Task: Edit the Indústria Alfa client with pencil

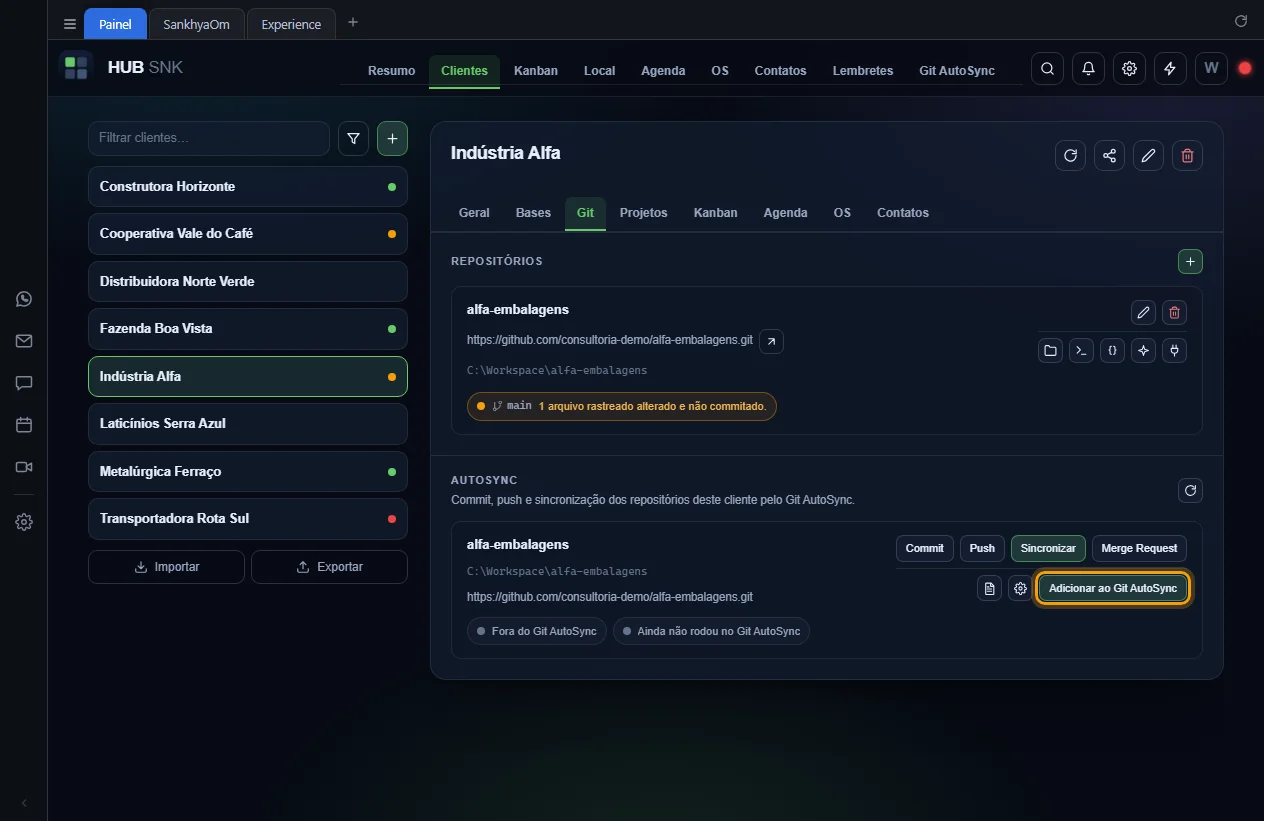Action: (1148, 155)
